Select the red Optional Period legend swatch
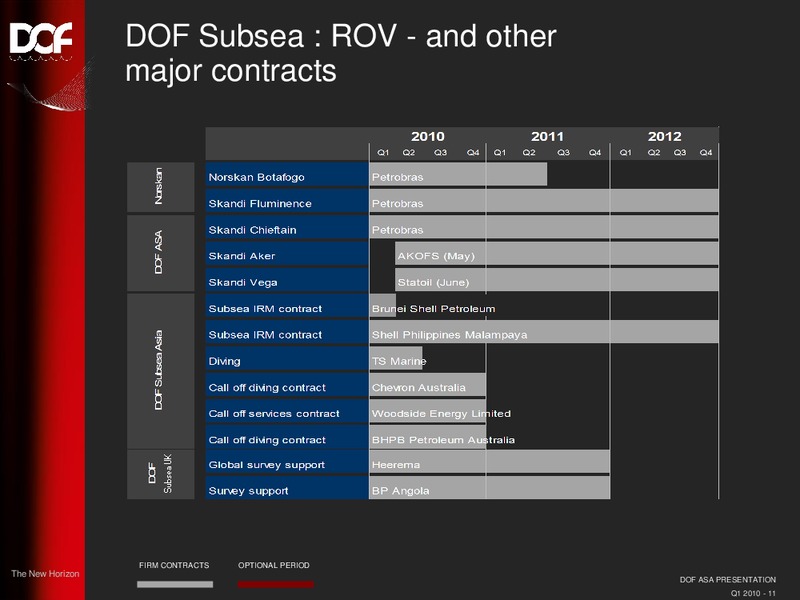This screenshot has height=600, width=800. click(276, 584)
